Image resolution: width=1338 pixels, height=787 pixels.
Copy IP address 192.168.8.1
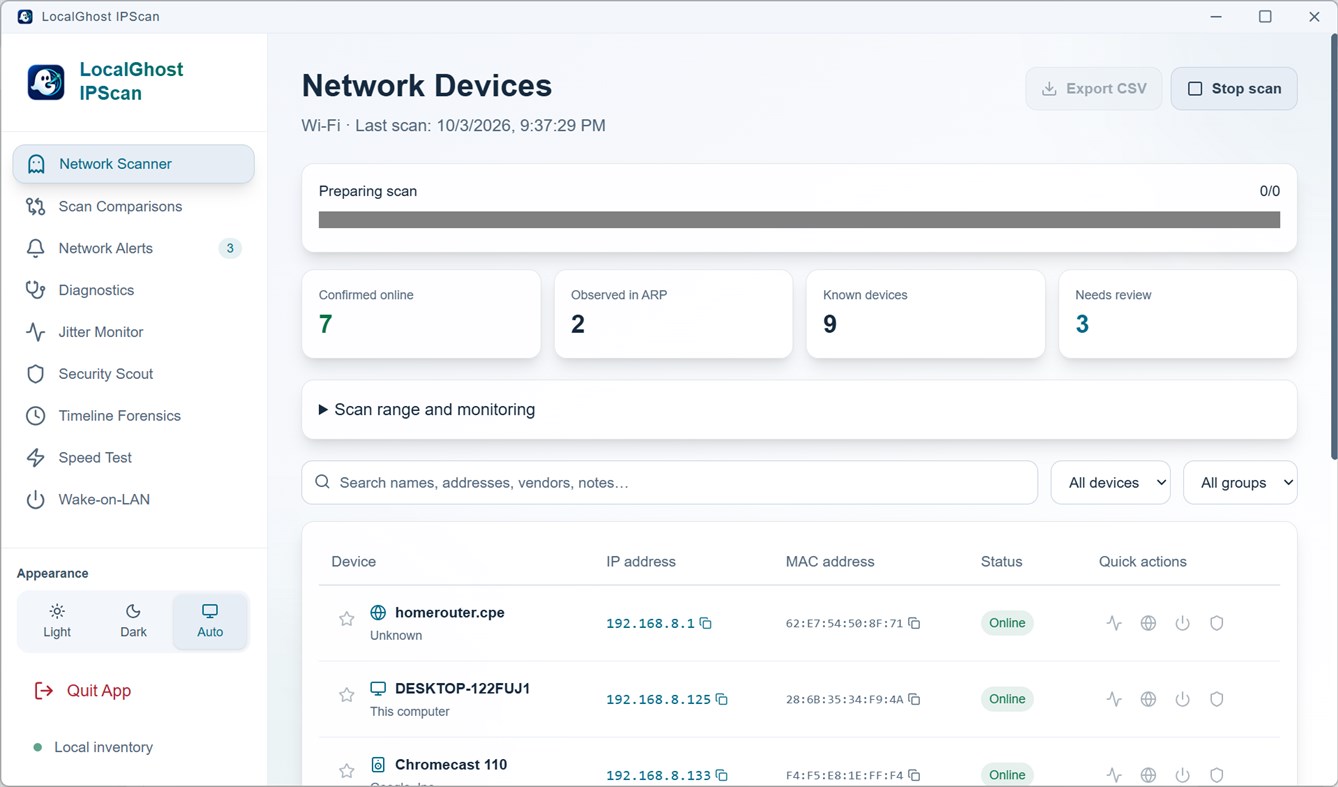(705, 623)
